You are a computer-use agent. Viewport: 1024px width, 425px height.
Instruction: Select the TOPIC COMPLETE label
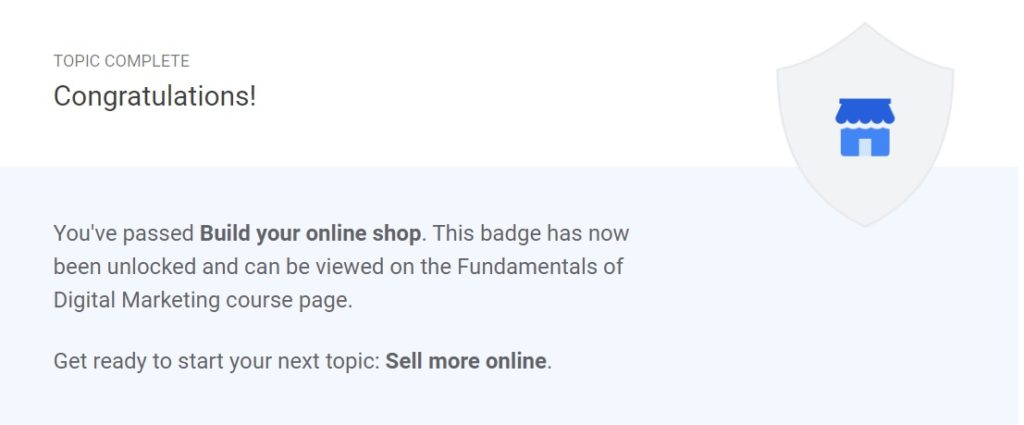pyautogui.click(x=121, y=61)
